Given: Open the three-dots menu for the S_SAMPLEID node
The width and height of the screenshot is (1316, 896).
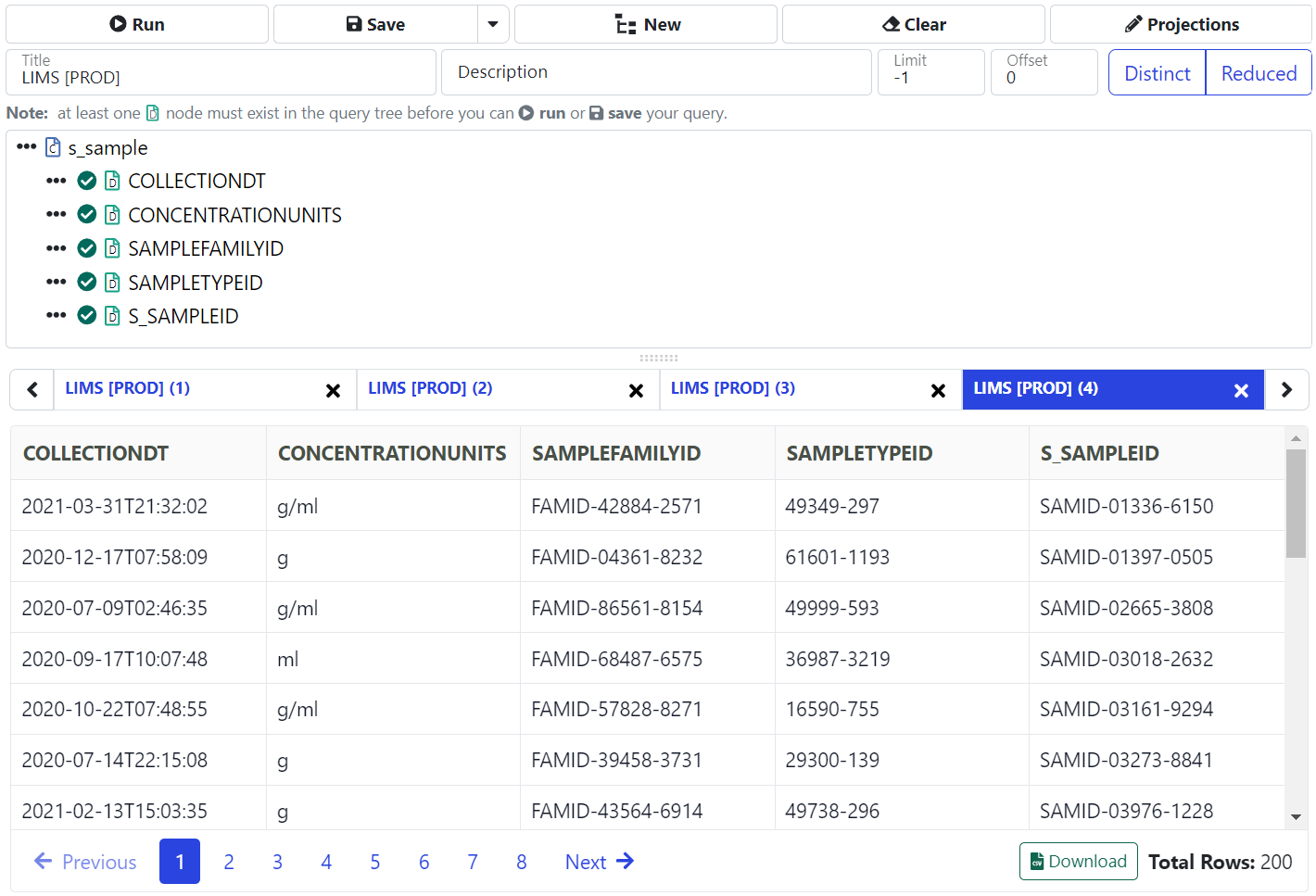Looking at the screenshot, I should tap(57, 316).
